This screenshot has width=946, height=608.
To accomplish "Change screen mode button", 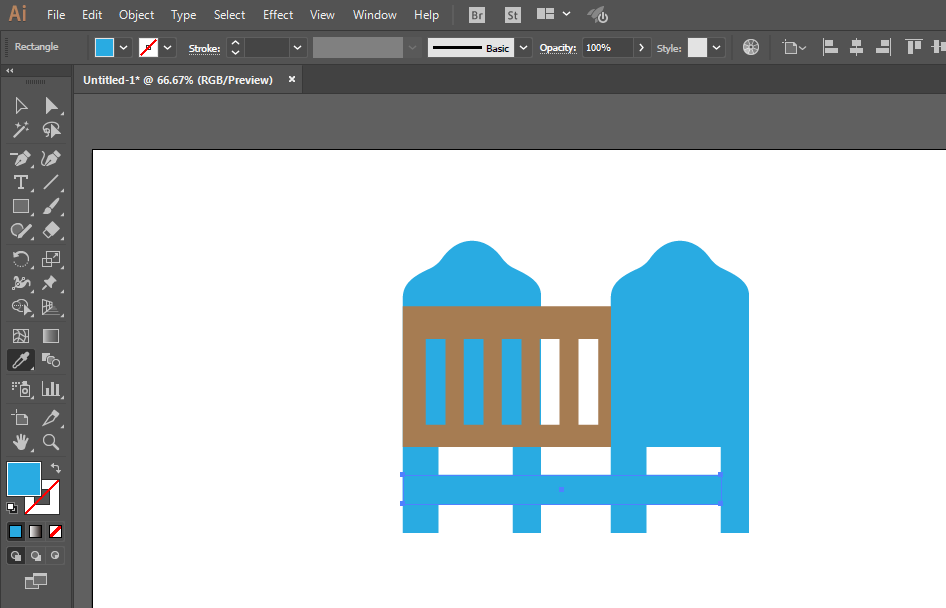I will [36, 581].
